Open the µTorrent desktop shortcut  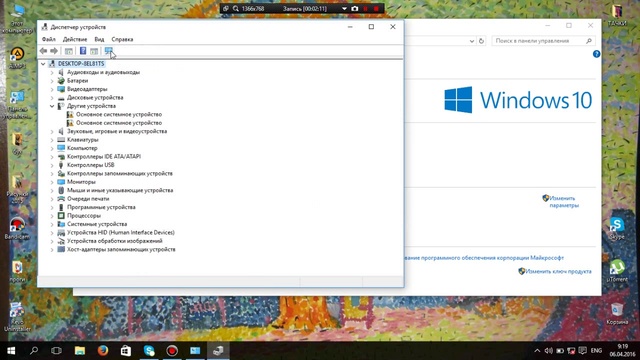(x=617, y=271)
